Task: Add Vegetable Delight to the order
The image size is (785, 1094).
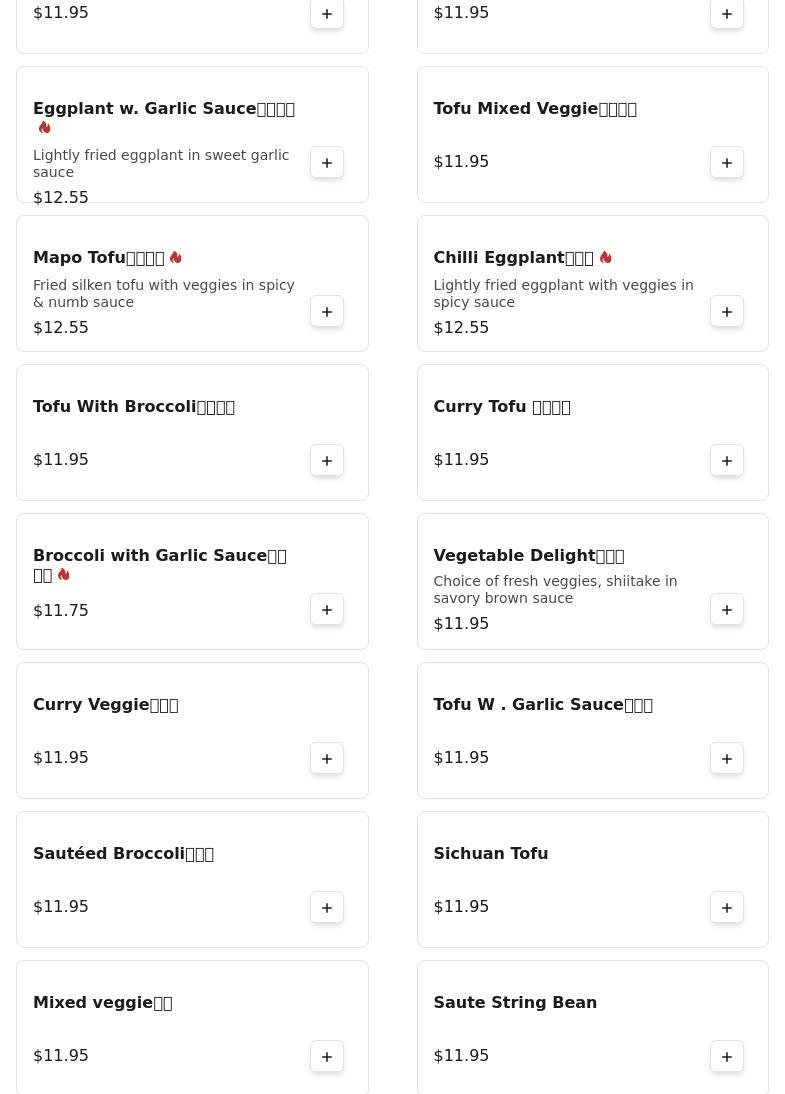Action: pyautogui.click(x=727, y=609)
